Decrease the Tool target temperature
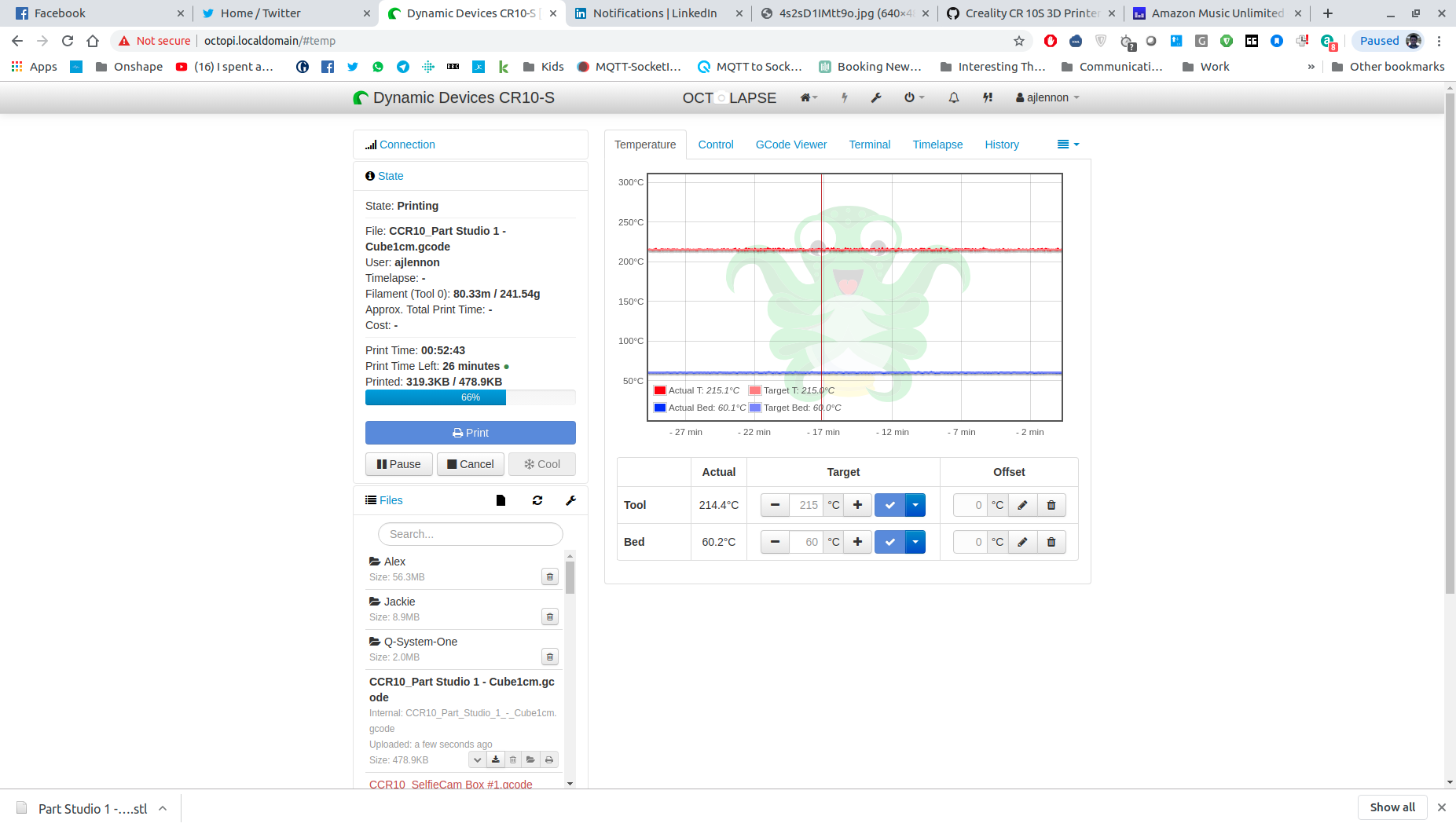This screenshot has width=1456, height=827. [775, 505]
